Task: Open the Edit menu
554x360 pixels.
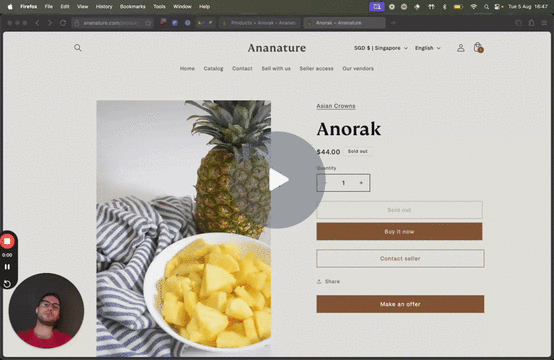Action: (65, 6)
